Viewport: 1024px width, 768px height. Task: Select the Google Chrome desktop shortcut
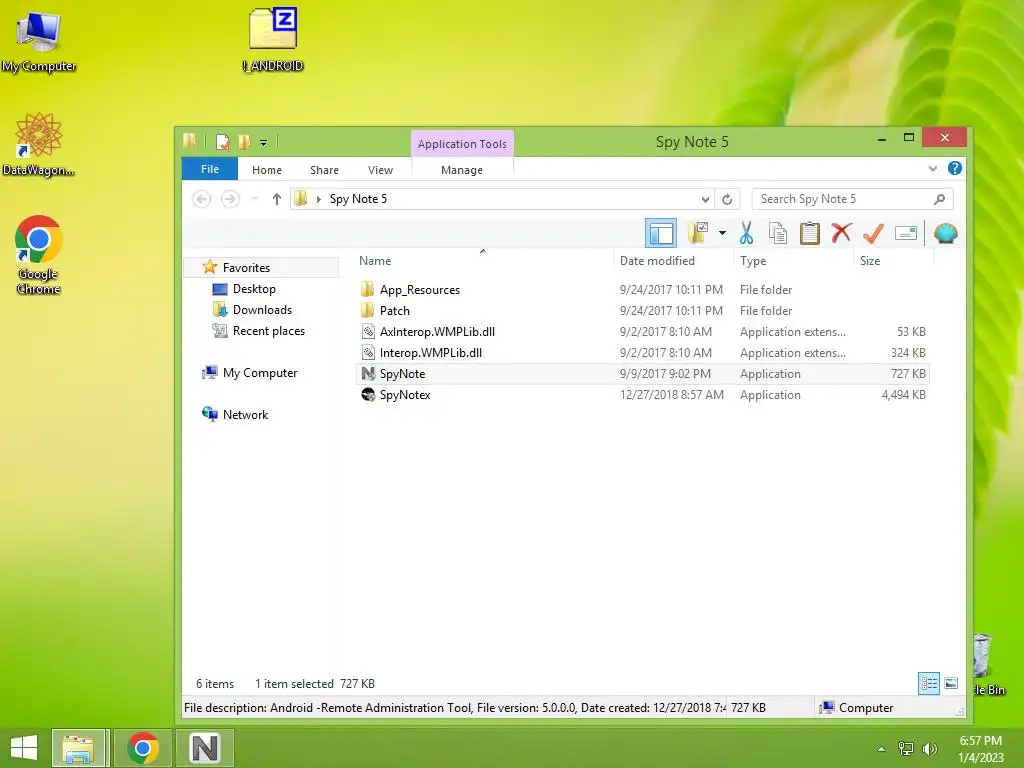pyautogui.click(x=39, y=255)
